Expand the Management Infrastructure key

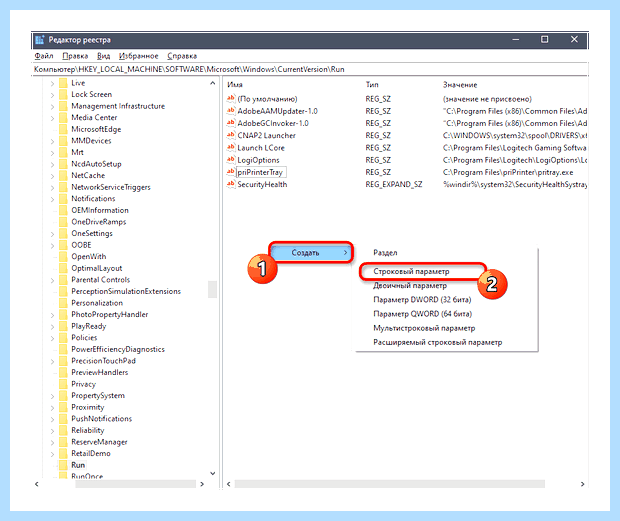click(x=52, y=106)
